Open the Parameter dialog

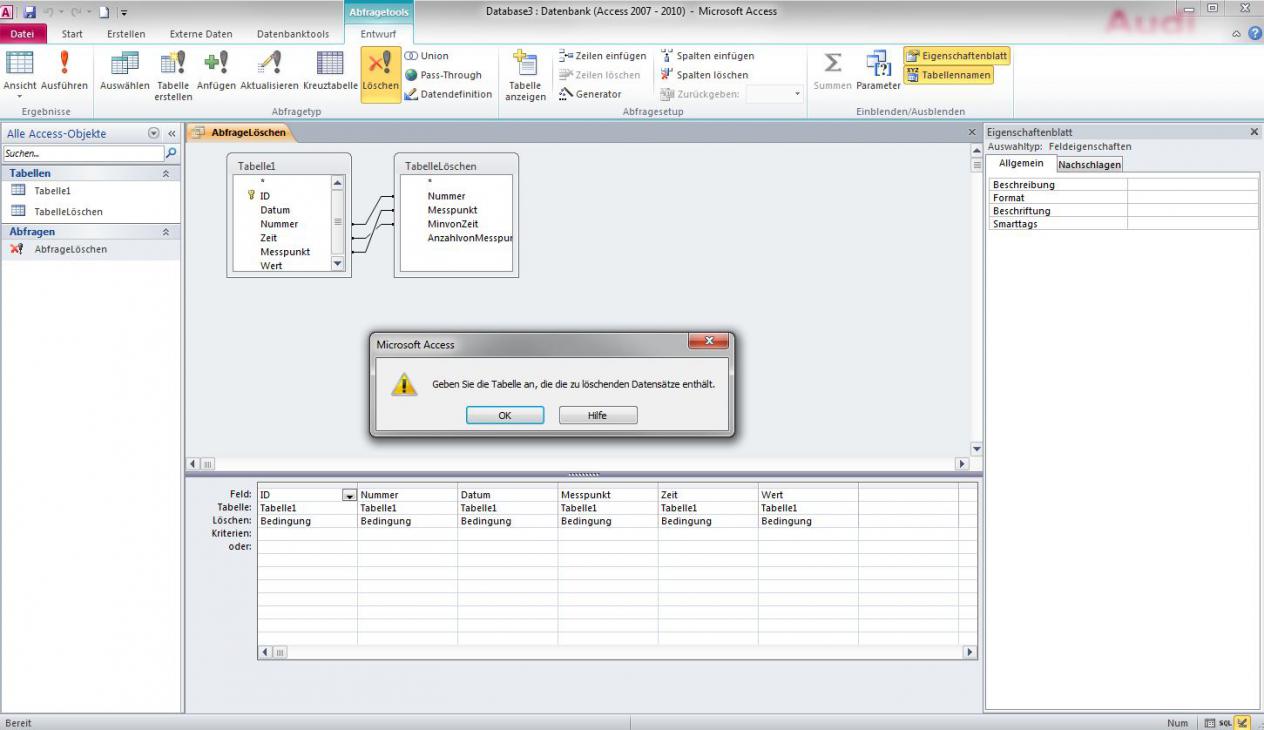[878, 72]
